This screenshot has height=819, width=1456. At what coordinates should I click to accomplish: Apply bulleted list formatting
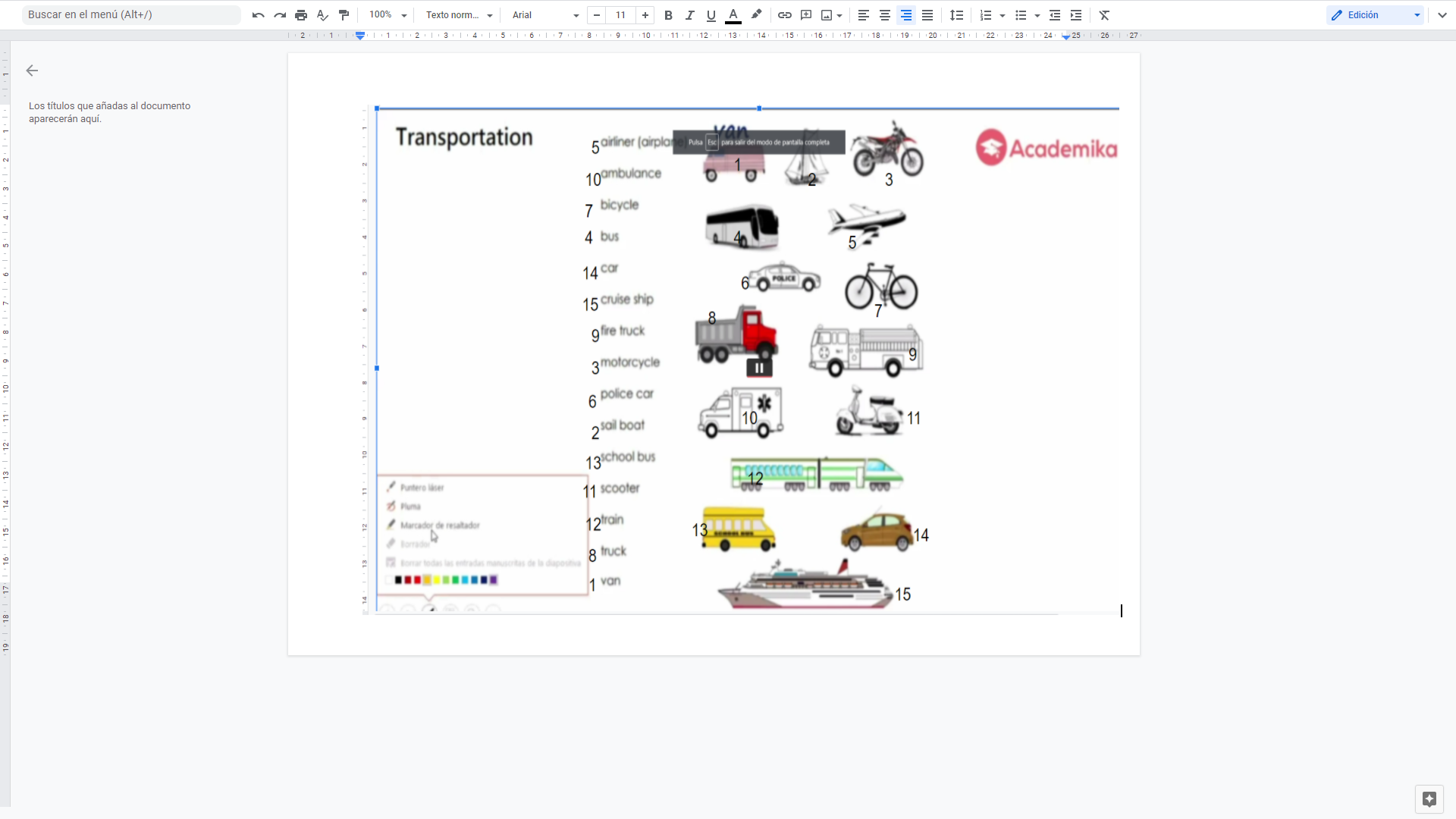[1021, 15]
